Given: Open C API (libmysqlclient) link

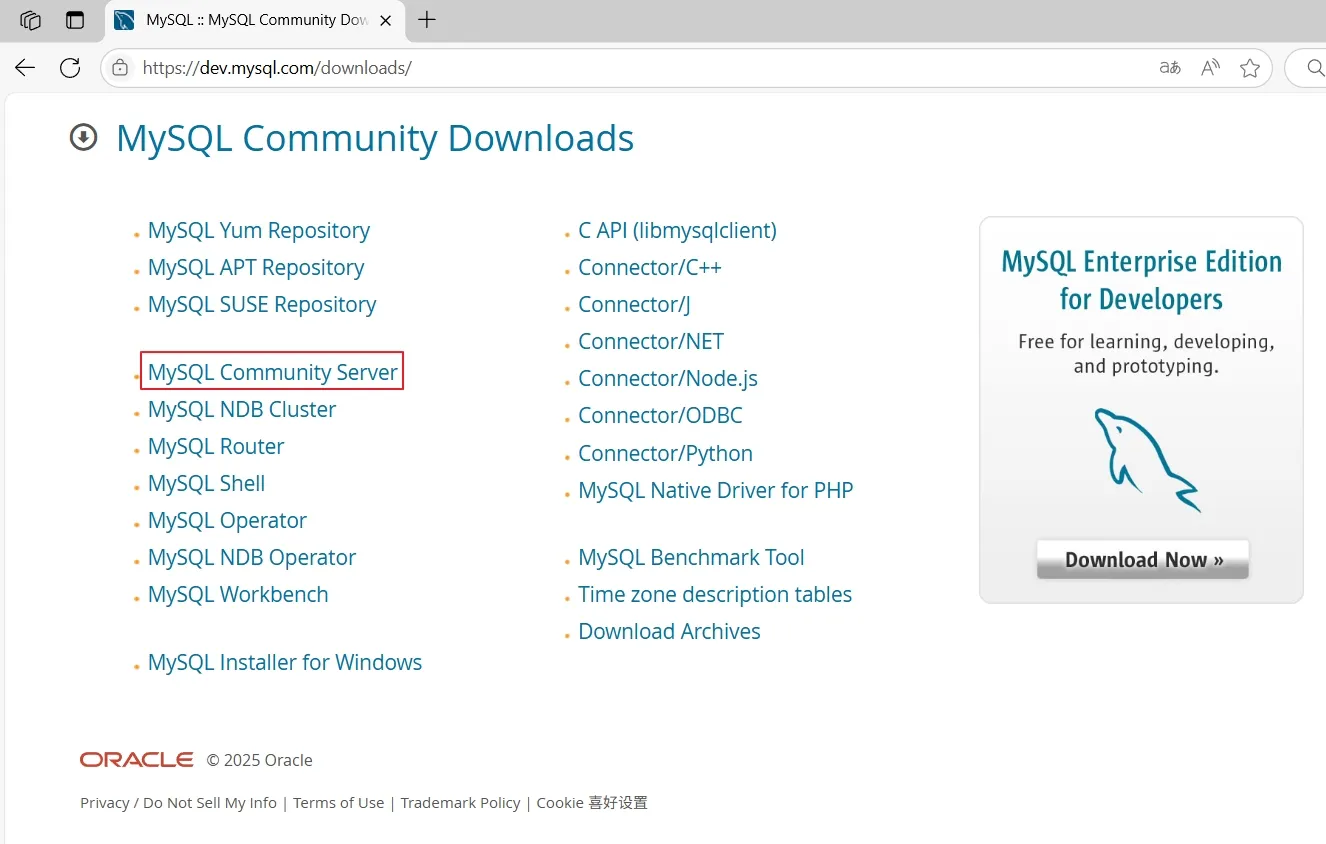Looking at the screenshot, I should click(677, 230).
